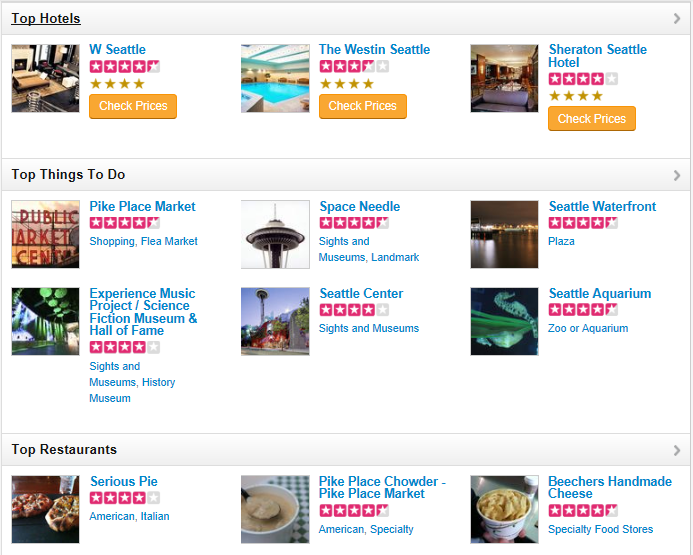Image resolution: width=693 pixels, height=555 pixels.
Task: Click the Pike Place Market thumbnail
Action: point(45,234)
